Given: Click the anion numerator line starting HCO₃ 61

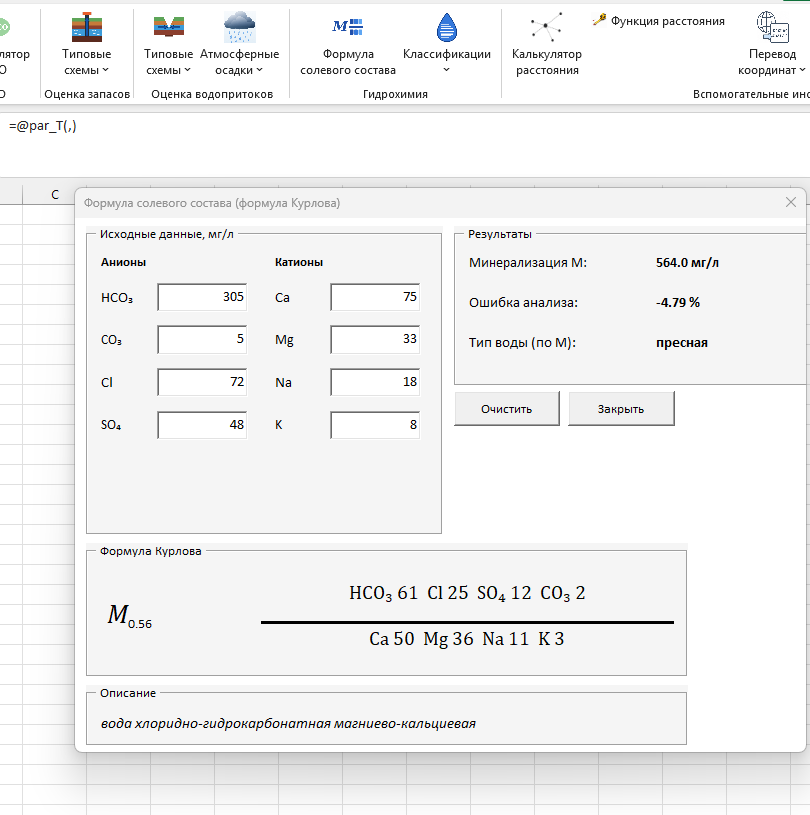Looking at the screenshot, I should pyautogui.click(x=467, y=593).
